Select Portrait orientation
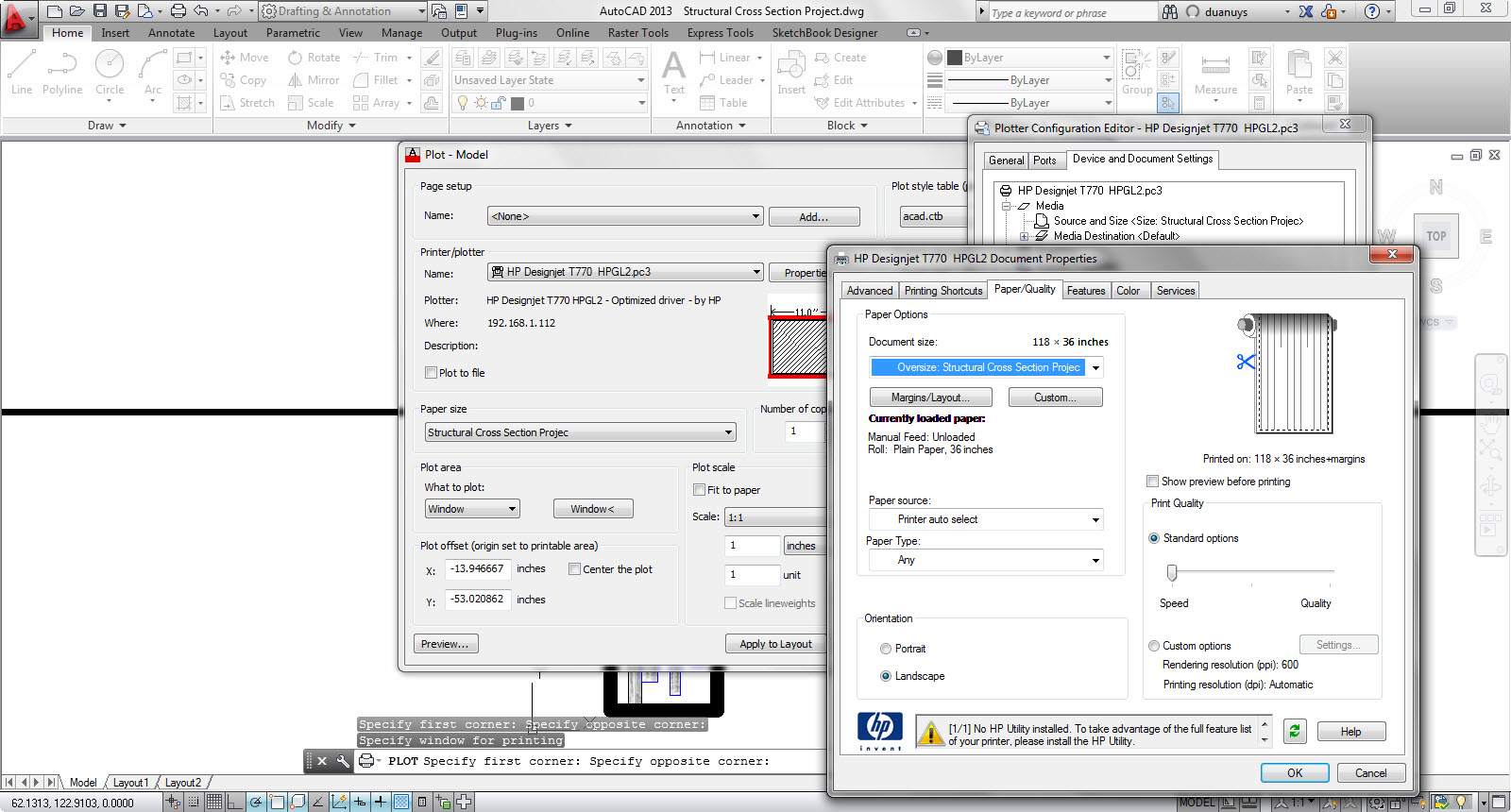1511x812 pixels. (x=886, y=649)
